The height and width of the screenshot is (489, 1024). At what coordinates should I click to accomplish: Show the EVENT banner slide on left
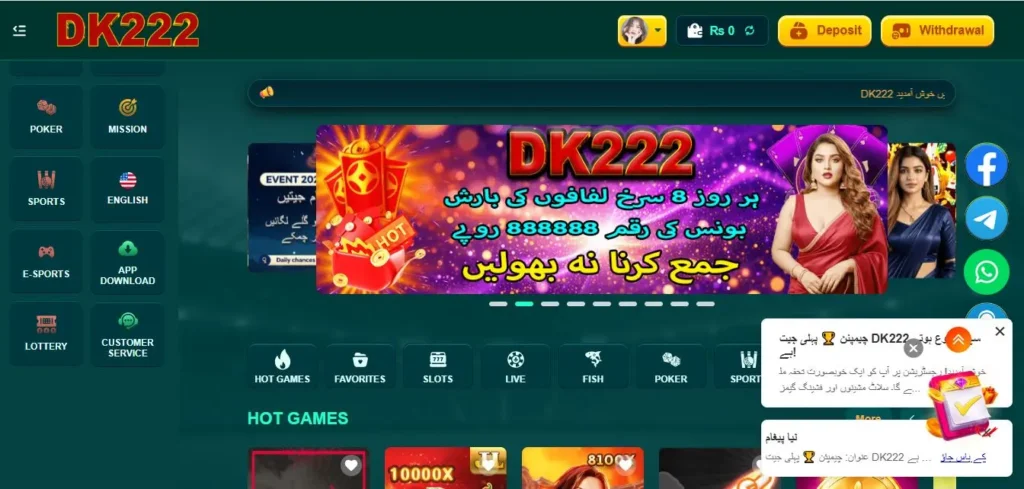coord(281,207)
